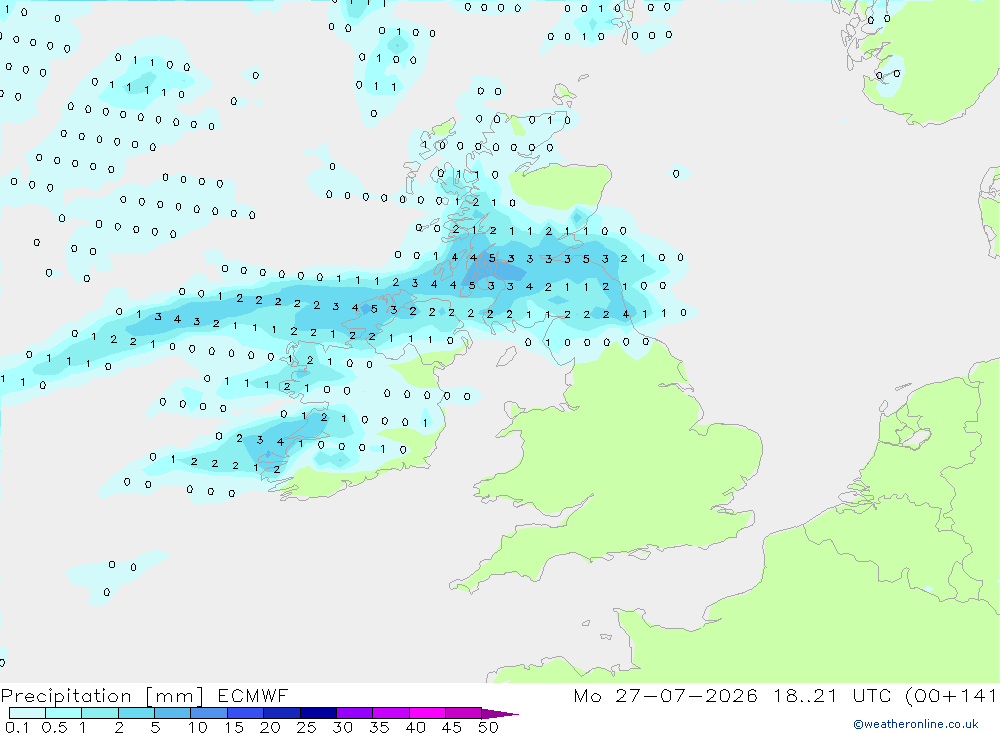This screenshot has width=1000, height=733.
Task: Pick the legend swatch between 20 and 25
Action: pyautogui.click(x=281, y=713)
